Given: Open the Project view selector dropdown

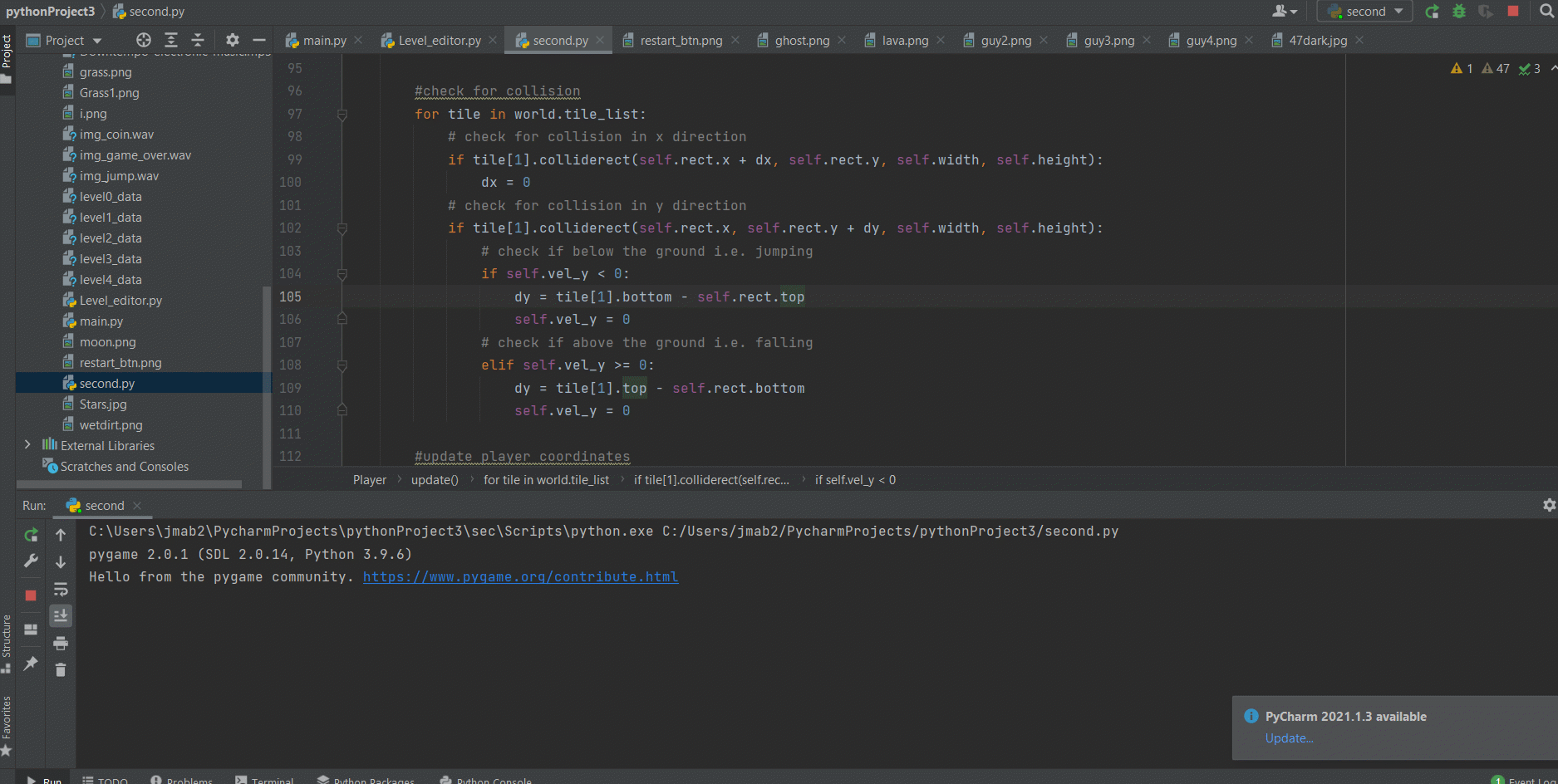Looking at the screenshot, I should (x=64, y=40).
